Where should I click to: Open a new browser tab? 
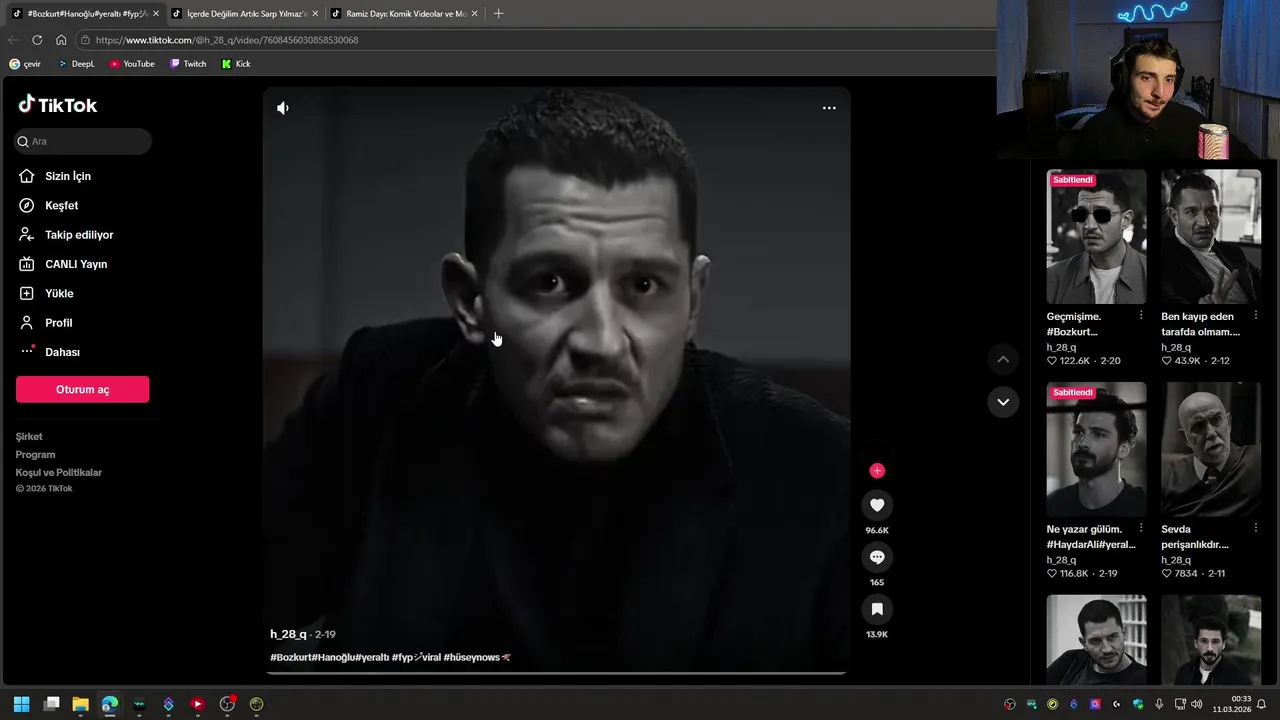[x=498, y=14]
